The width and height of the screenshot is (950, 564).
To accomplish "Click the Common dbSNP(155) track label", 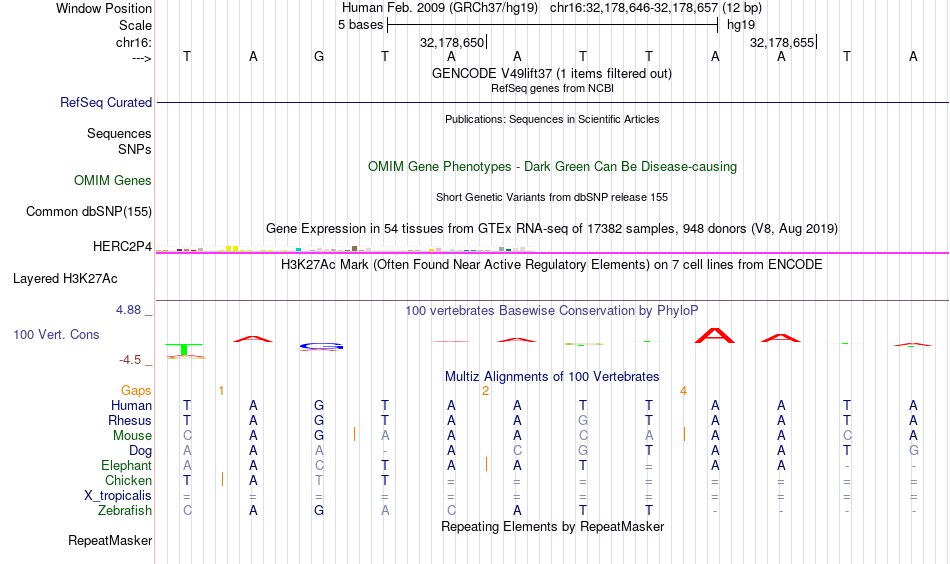I will [88, 211].
